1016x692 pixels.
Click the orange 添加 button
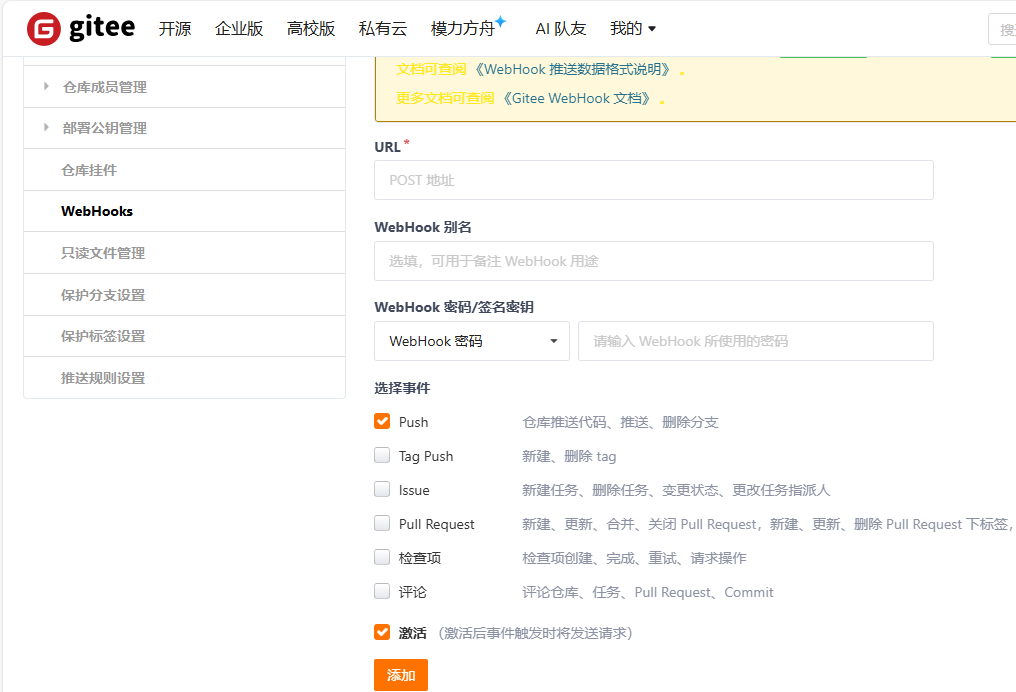point(401,675)
